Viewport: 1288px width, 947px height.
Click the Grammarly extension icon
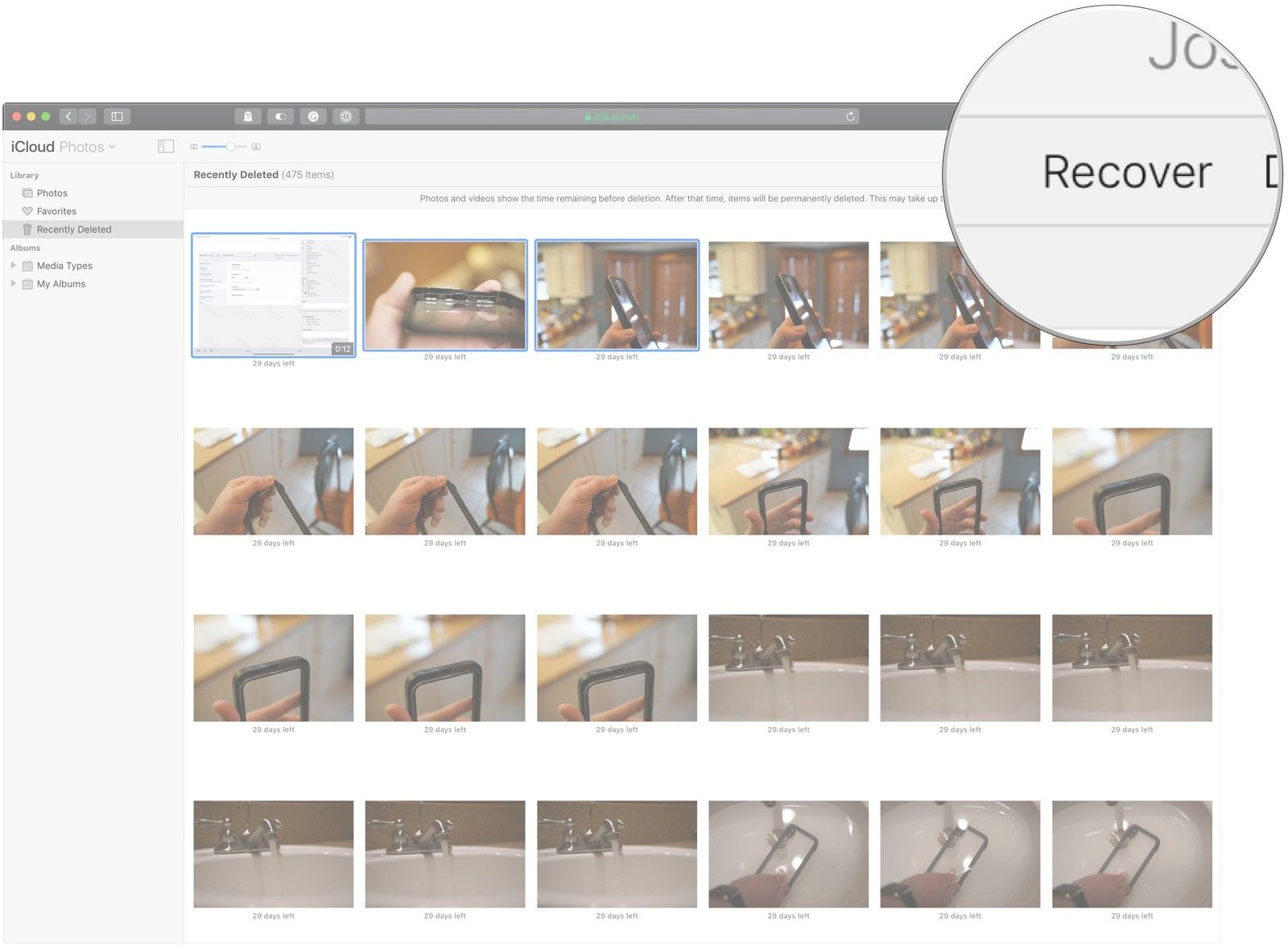(x=313, y=117)
